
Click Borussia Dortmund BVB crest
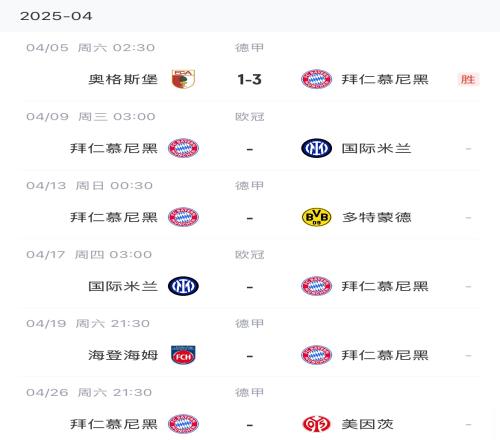316,217
